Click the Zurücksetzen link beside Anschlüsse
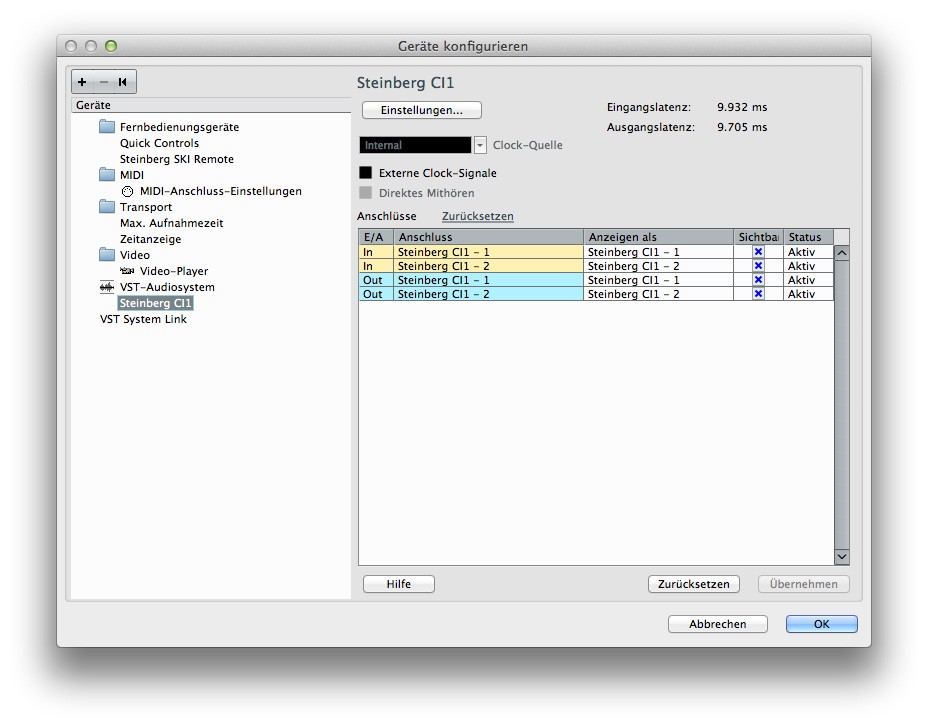The image size is (928, 726). coord(478,216)
